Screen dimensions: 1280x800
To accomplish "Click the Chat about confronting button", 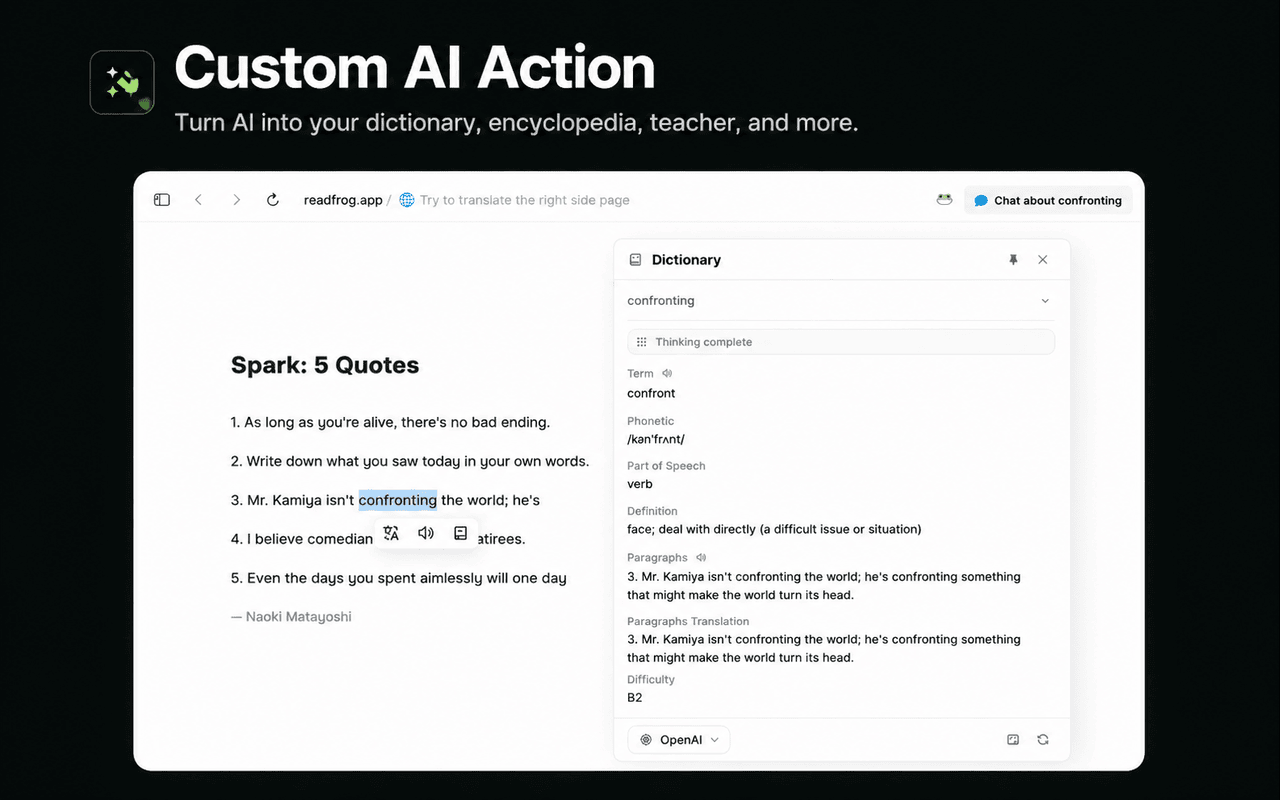I will click(1048, 200).
